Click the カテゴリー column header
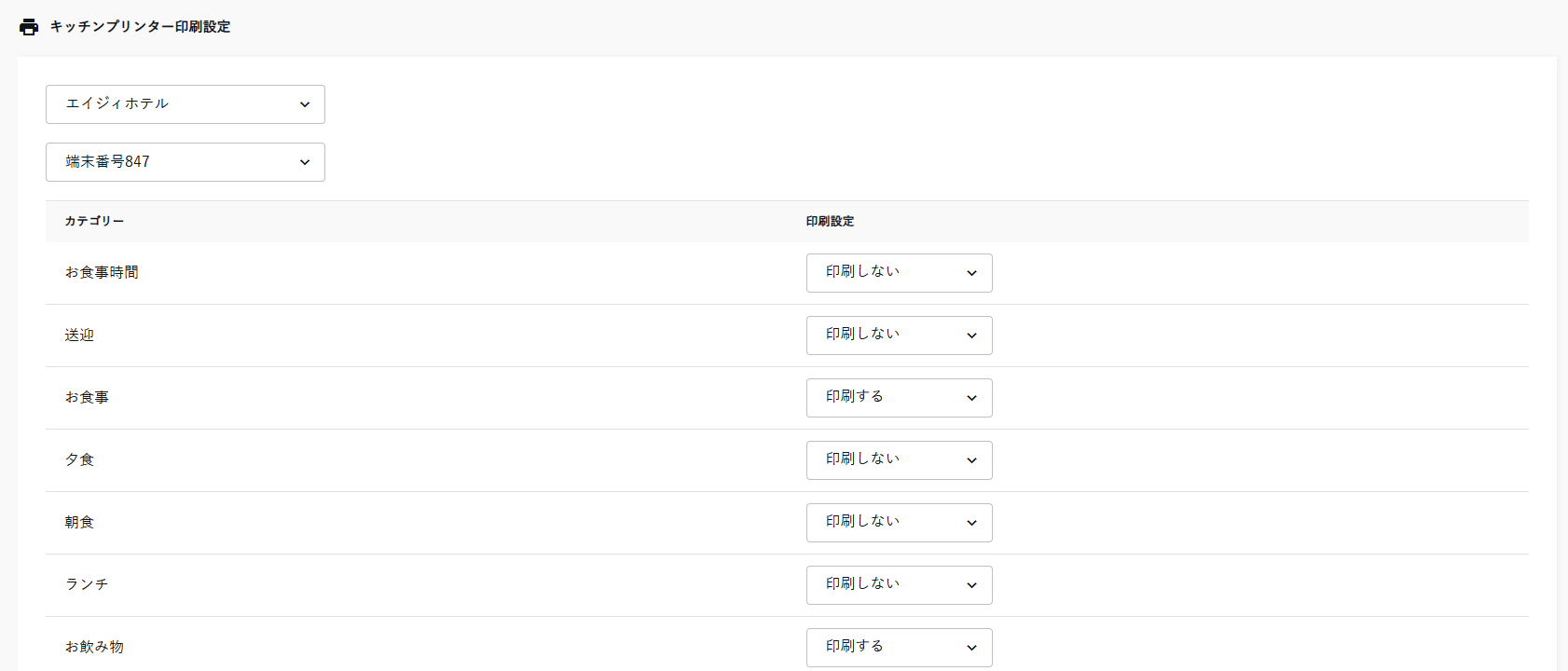The height and width of the screenshot is (671, 1568). tap(94, 222)
